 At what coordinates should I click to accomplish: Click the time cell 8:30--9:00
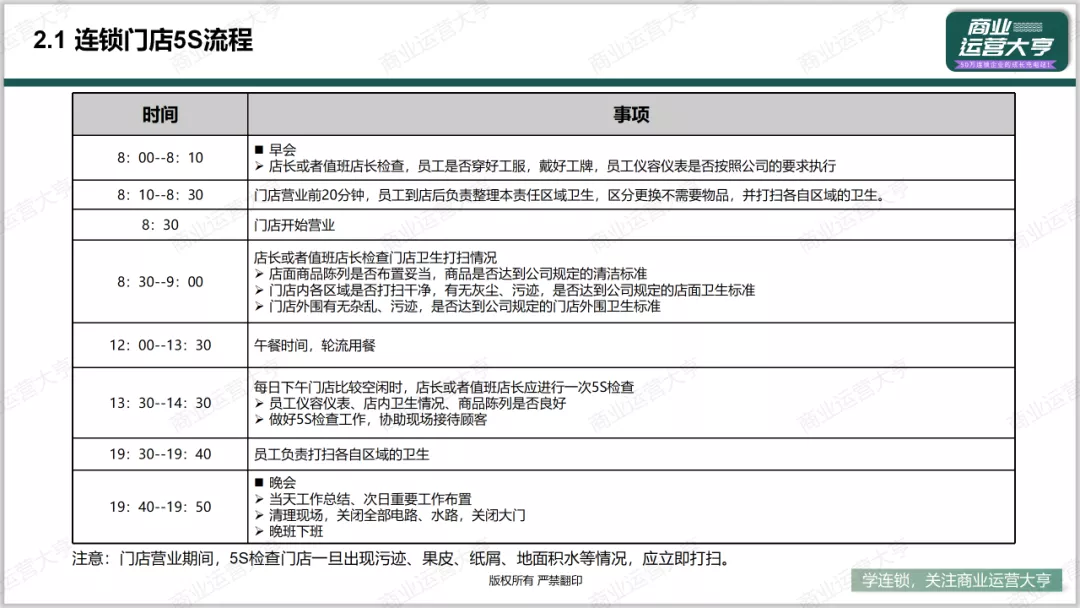point(160,282)
